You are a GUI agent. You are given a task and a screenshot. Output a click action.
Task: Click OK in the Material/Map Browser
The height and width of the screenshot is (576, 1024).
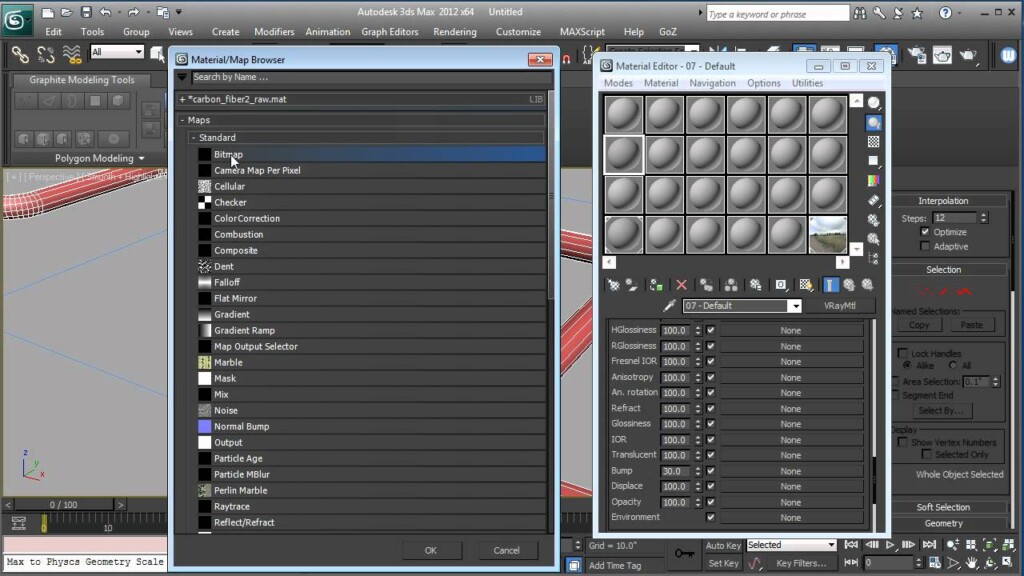(x=431, y=549)
